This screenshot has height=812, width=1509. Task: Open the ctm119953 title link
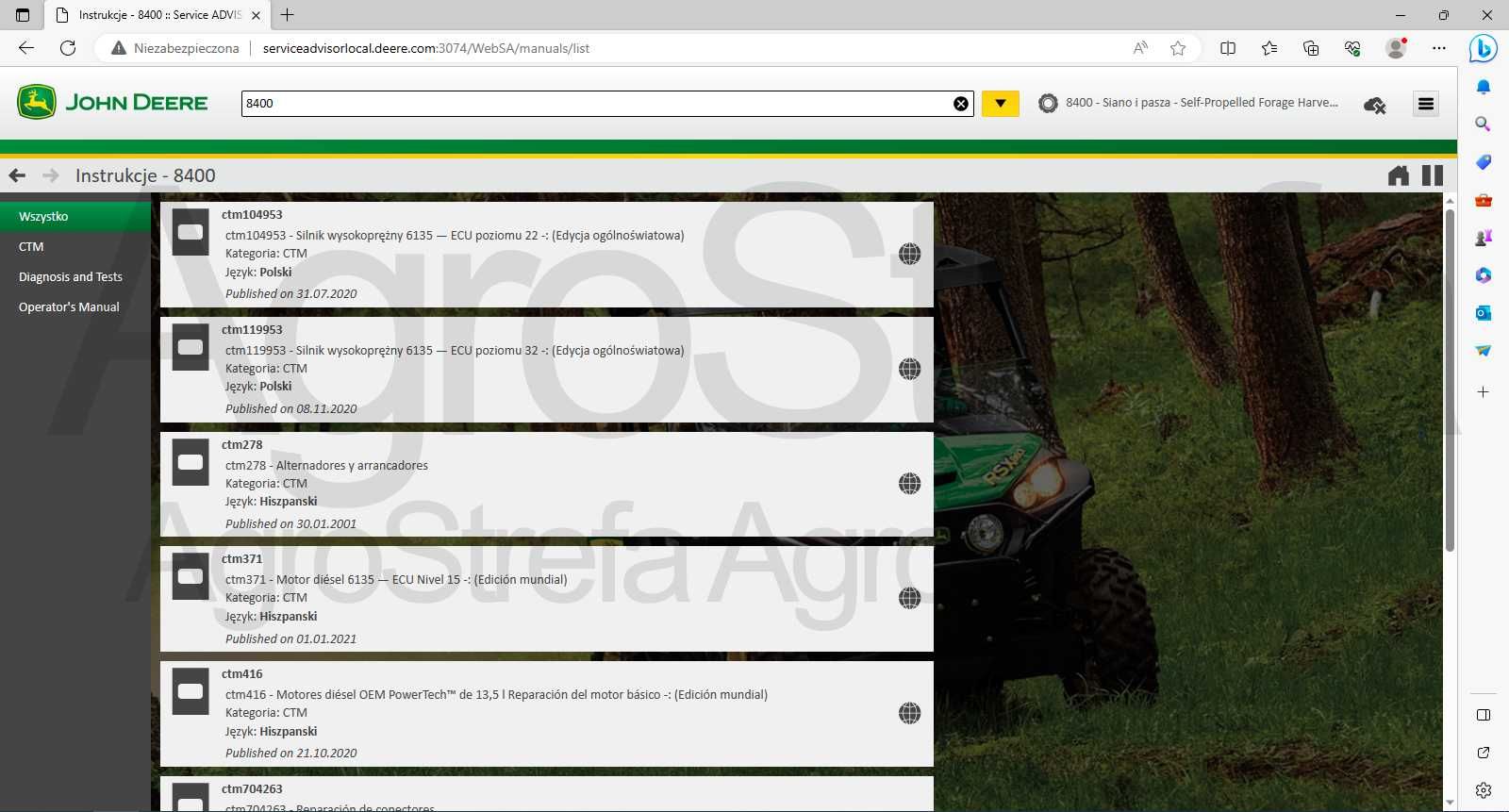pyautogui.click(x=252, y=330)
